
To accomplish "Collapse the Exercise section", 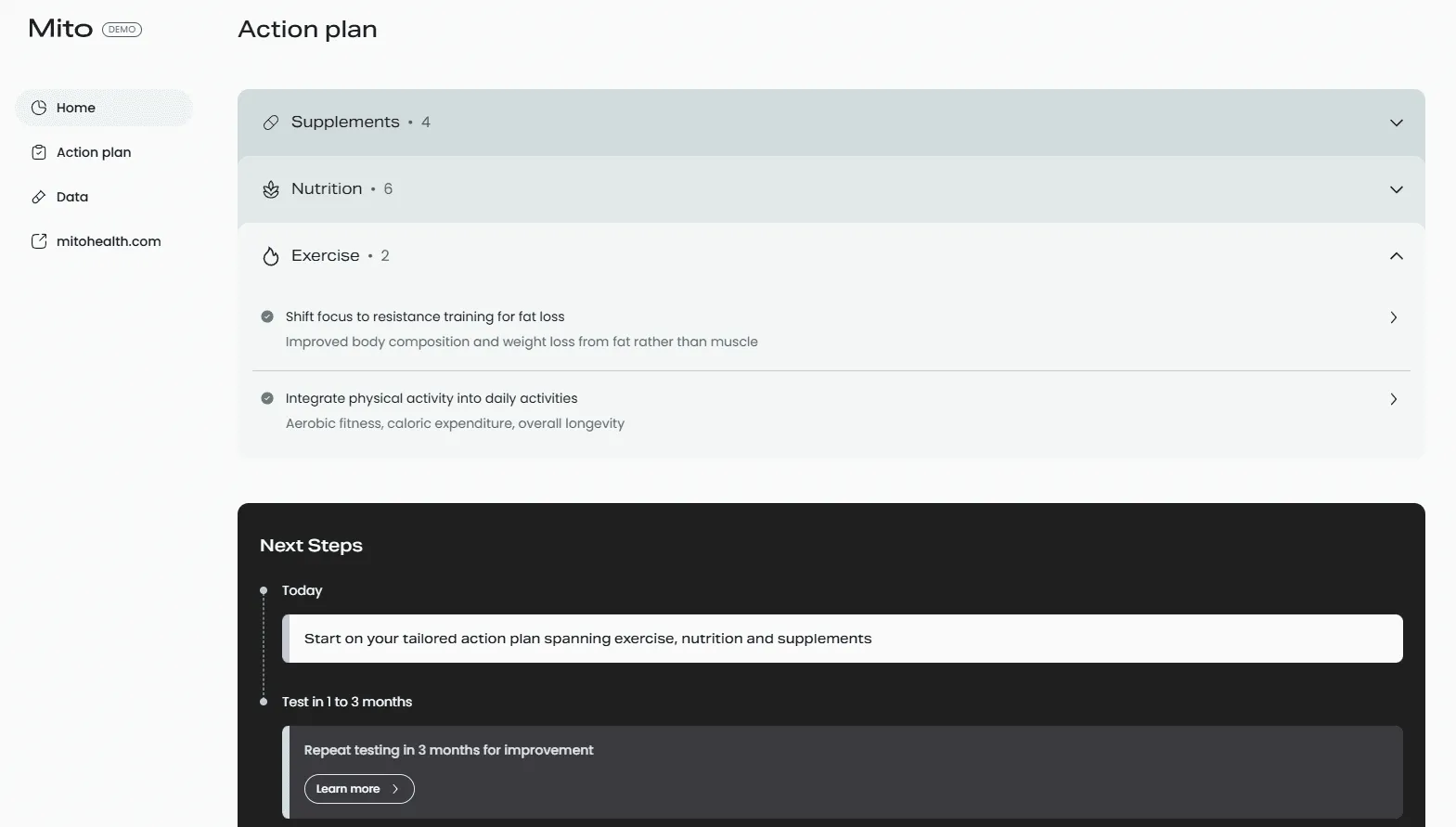I will coord(1397,255).
